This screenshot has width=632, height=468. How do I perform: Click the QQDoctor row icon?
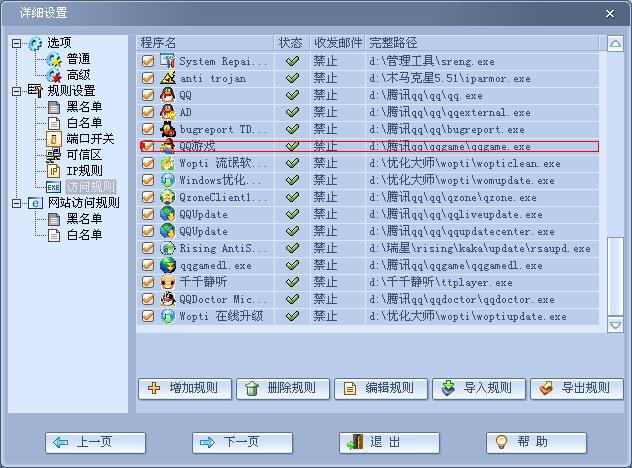coord(167,299)
